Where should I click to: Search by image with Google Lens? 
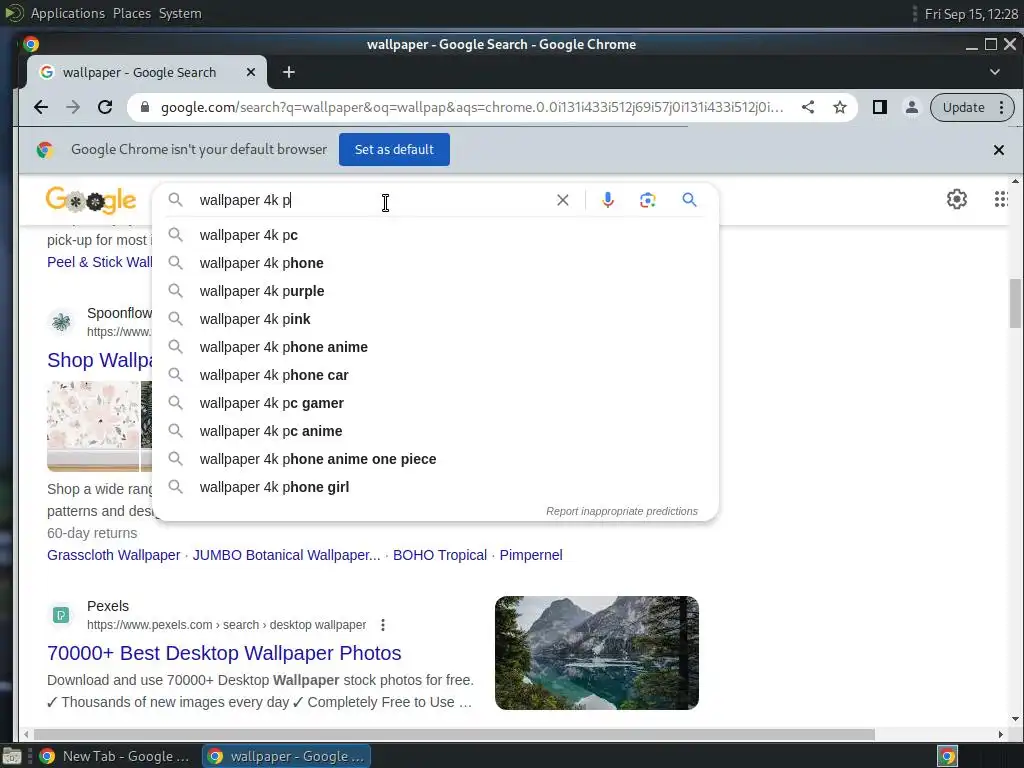(x=647, y=200)
